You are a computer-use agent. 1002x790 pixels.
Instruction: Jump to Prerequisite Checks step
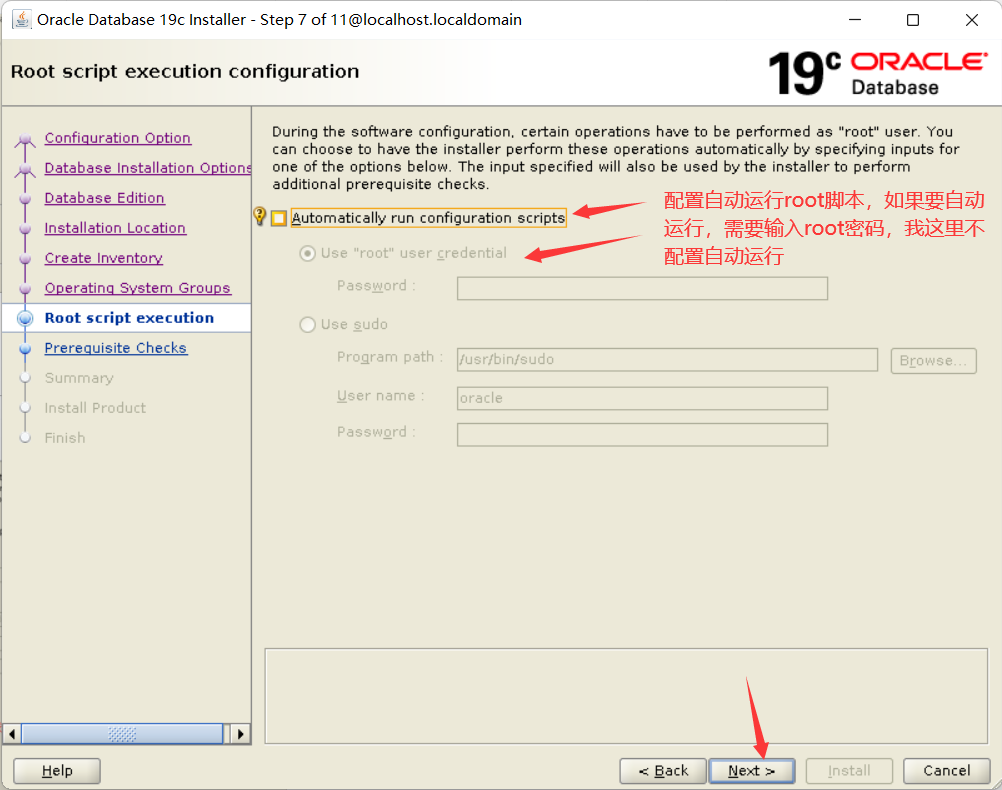(116, 348)
